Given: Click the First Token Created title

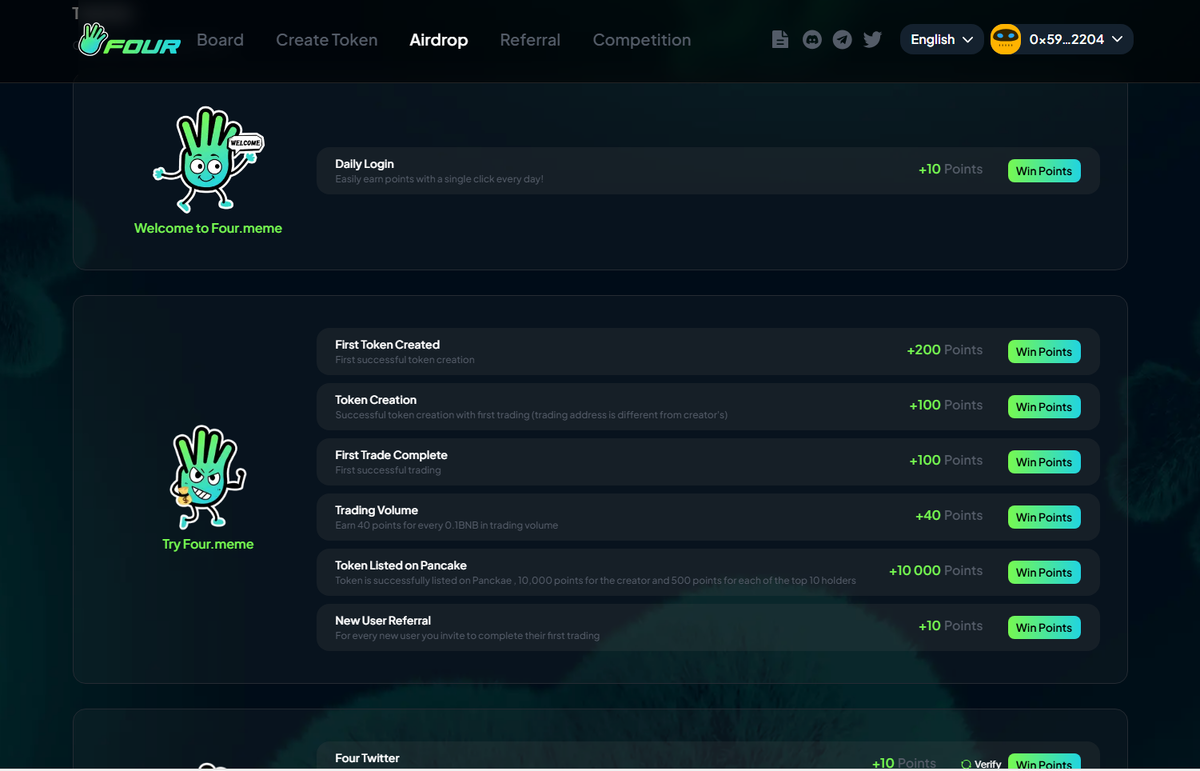Looking at the screenshot, I should (x=387, y=345).
